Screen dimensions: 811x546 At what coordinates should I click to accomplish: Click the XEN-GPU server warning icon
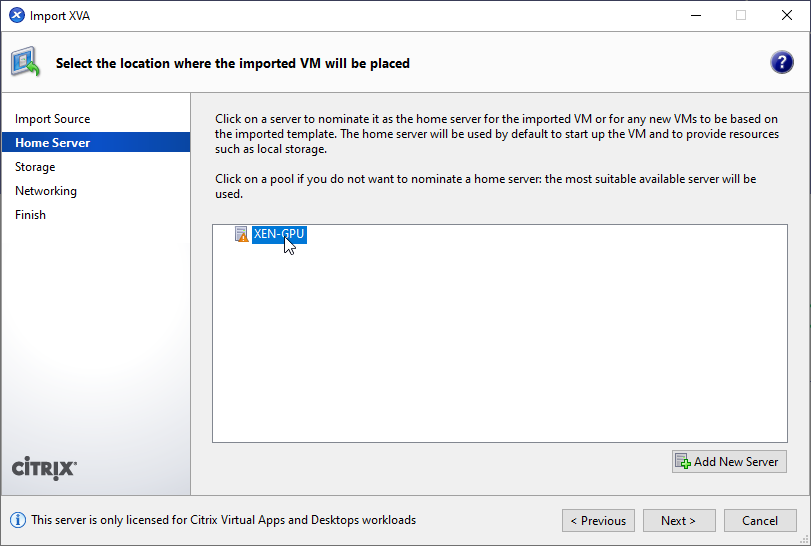(x=241, y=234)
